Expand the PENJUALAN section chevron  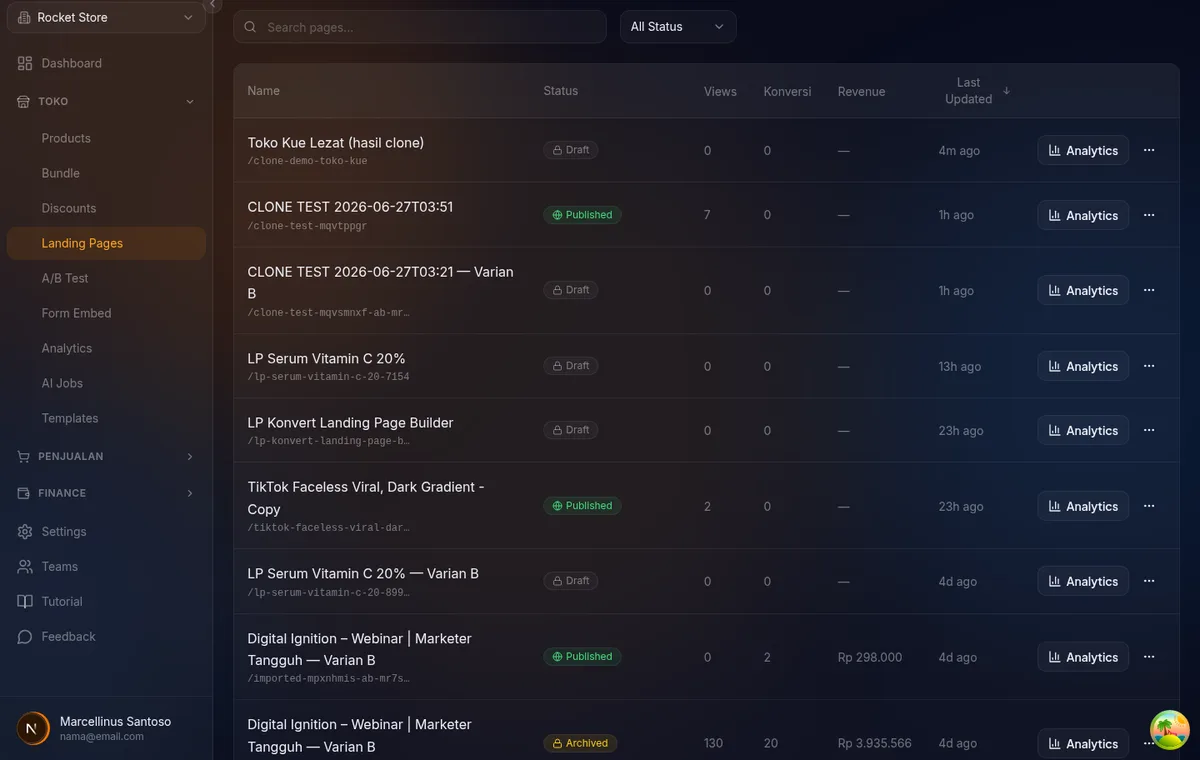coord(190,456)
